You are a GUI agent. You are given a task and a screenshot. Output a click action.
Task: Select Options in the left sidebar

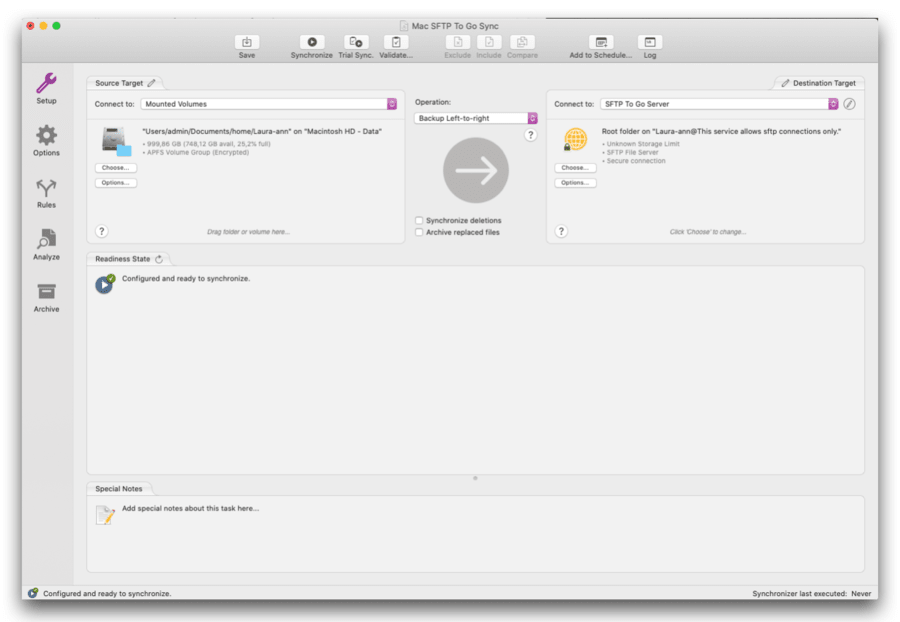pyautogui.click(x=45, y=138)
